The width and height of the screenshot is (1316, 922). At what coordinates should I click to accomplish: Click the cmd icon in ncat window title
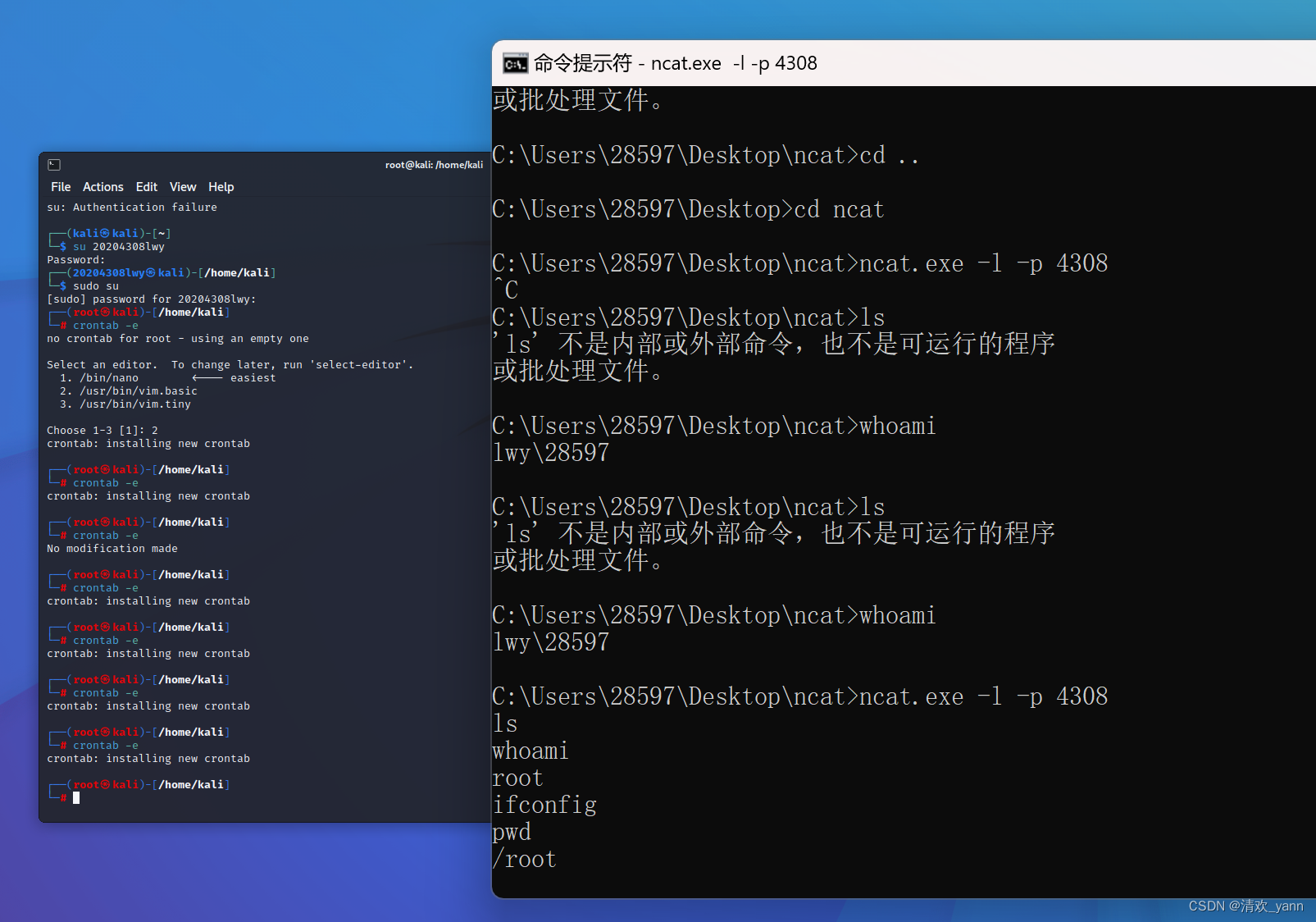pyautogui.click(x=515, y=64)
